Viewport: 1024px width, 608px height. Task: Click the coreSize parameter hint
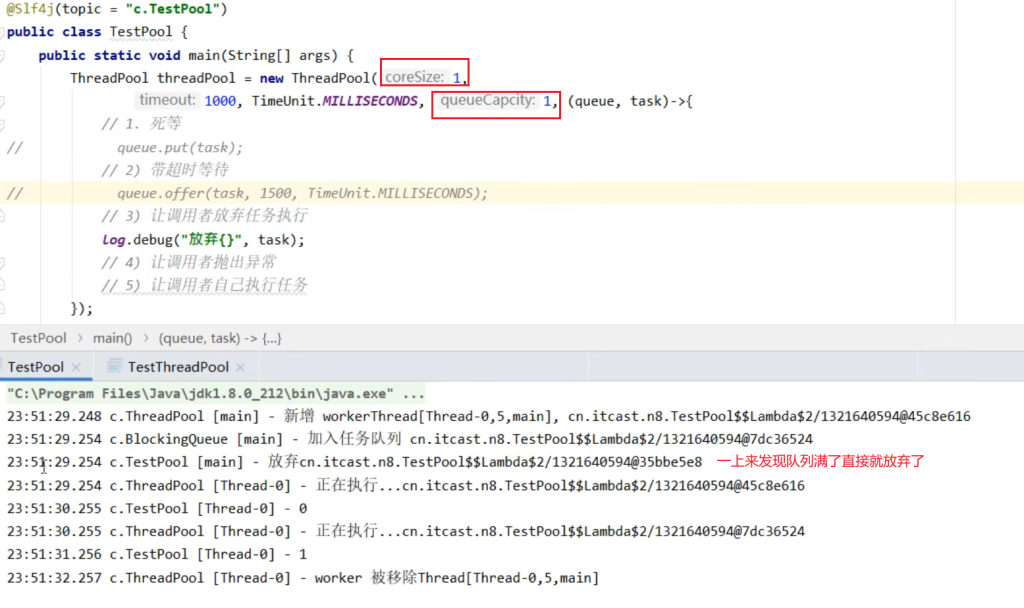414,77
